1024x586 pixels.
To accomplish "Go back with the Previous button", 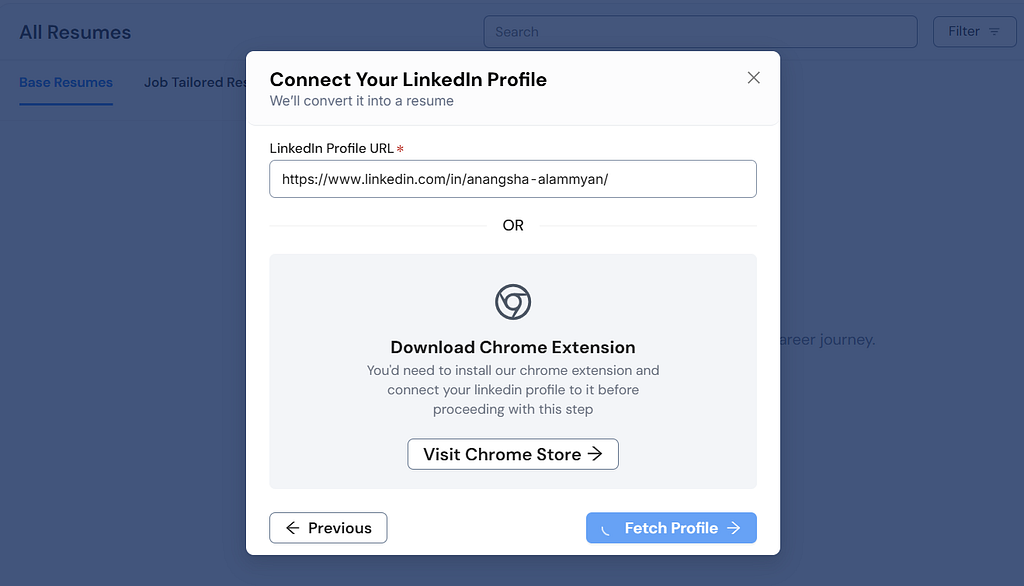I will (x=328, y=528).
